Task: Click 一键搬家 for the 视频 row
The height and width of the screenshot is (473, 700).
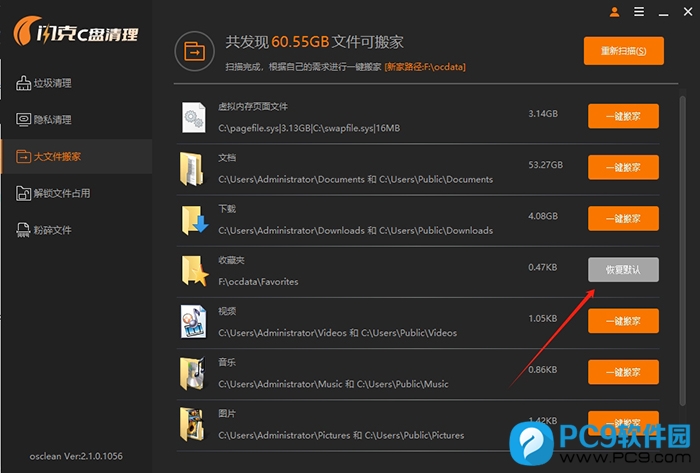Action: 623,321
